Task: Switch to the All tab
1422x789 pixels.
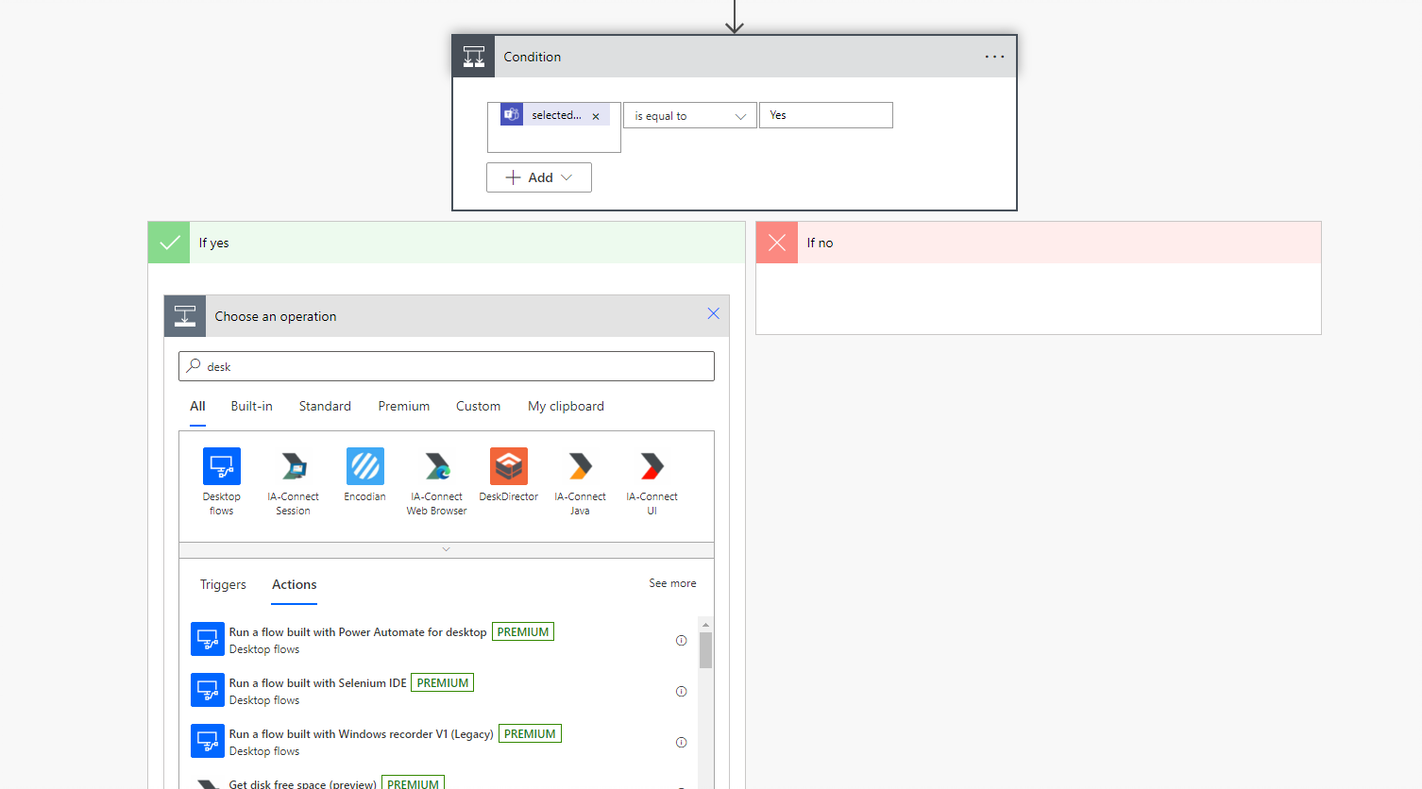Action: 198,406
